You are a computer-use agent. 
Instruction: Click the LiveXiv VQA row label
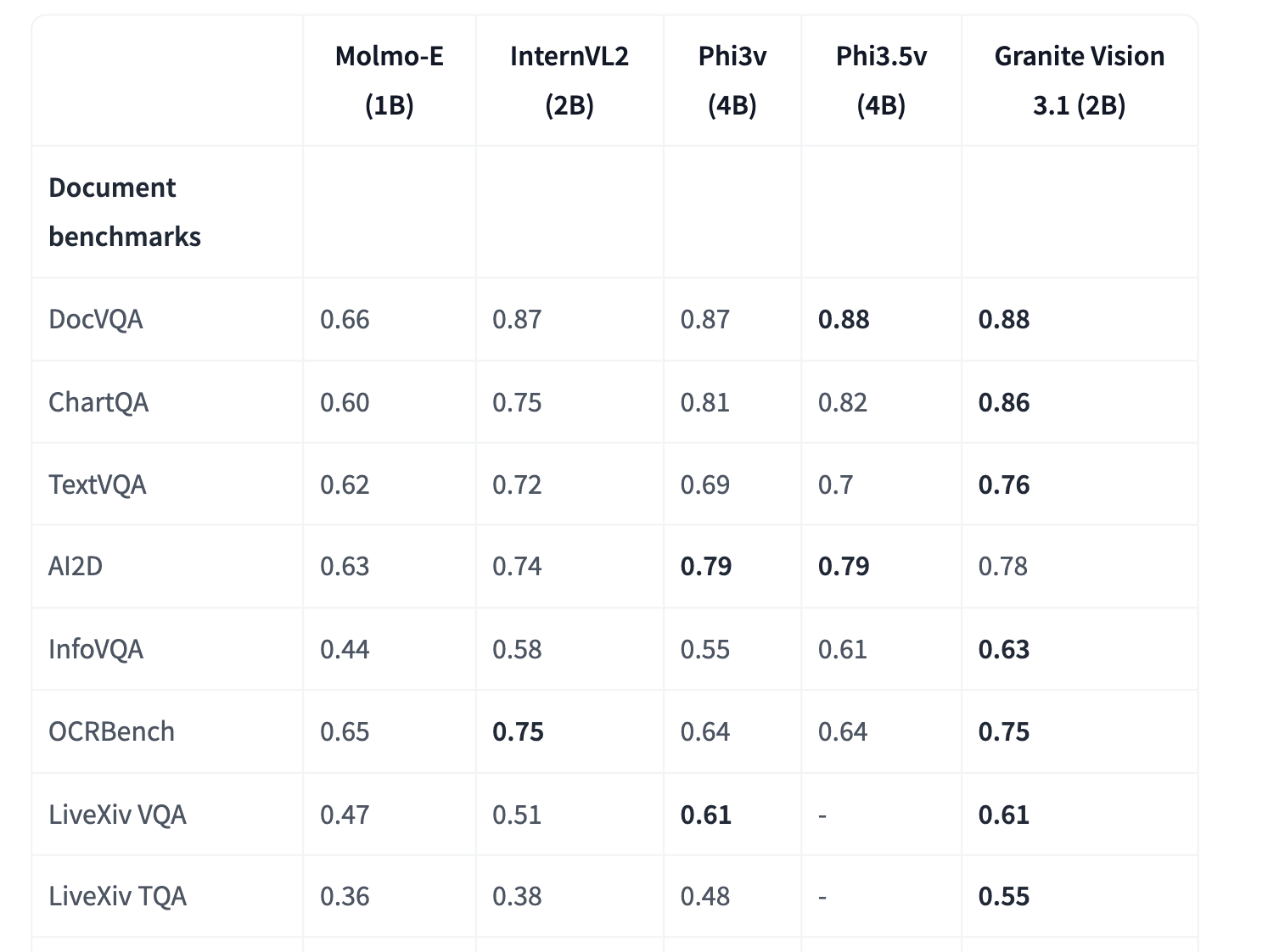117,815
